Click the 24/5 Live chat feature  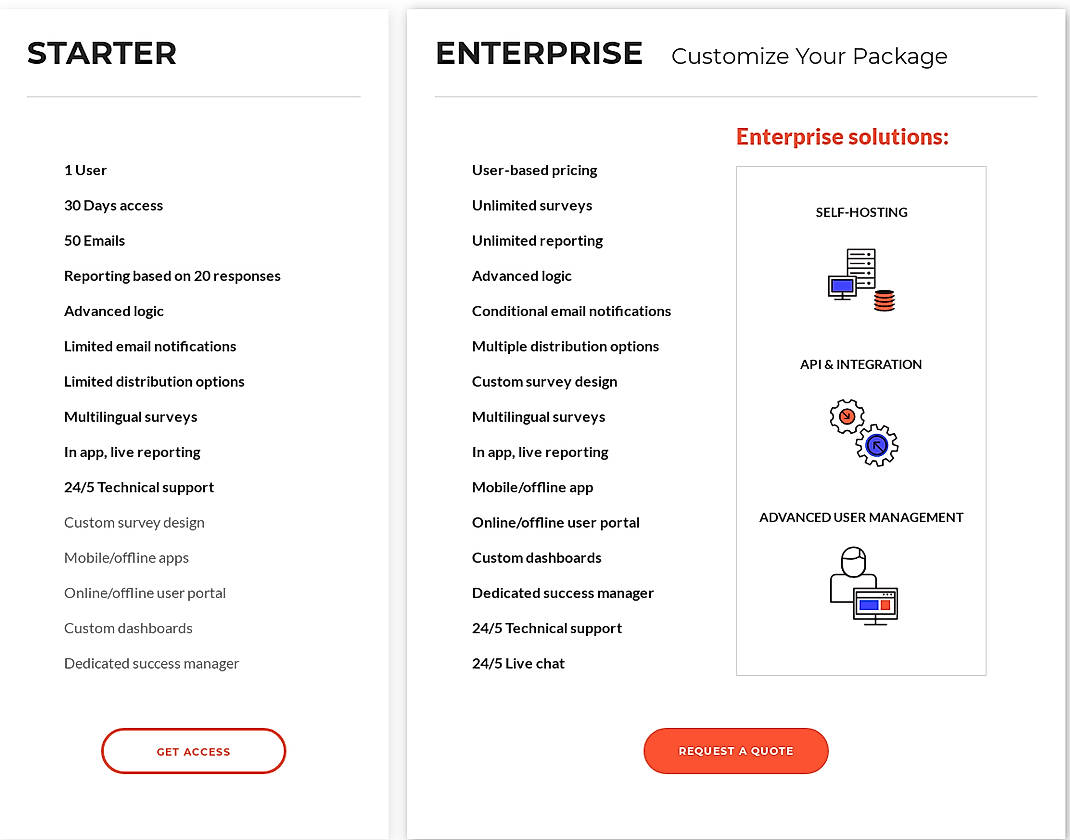518,663
